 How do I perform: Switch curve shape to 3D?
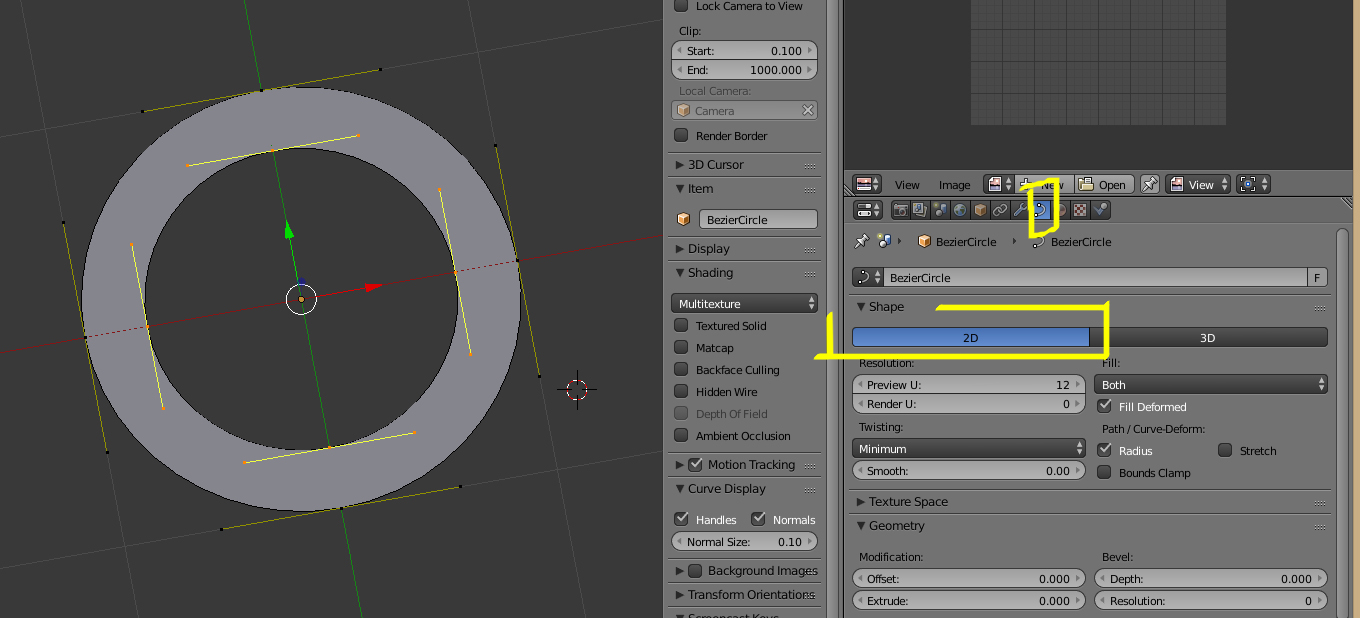pos(1207,338)
